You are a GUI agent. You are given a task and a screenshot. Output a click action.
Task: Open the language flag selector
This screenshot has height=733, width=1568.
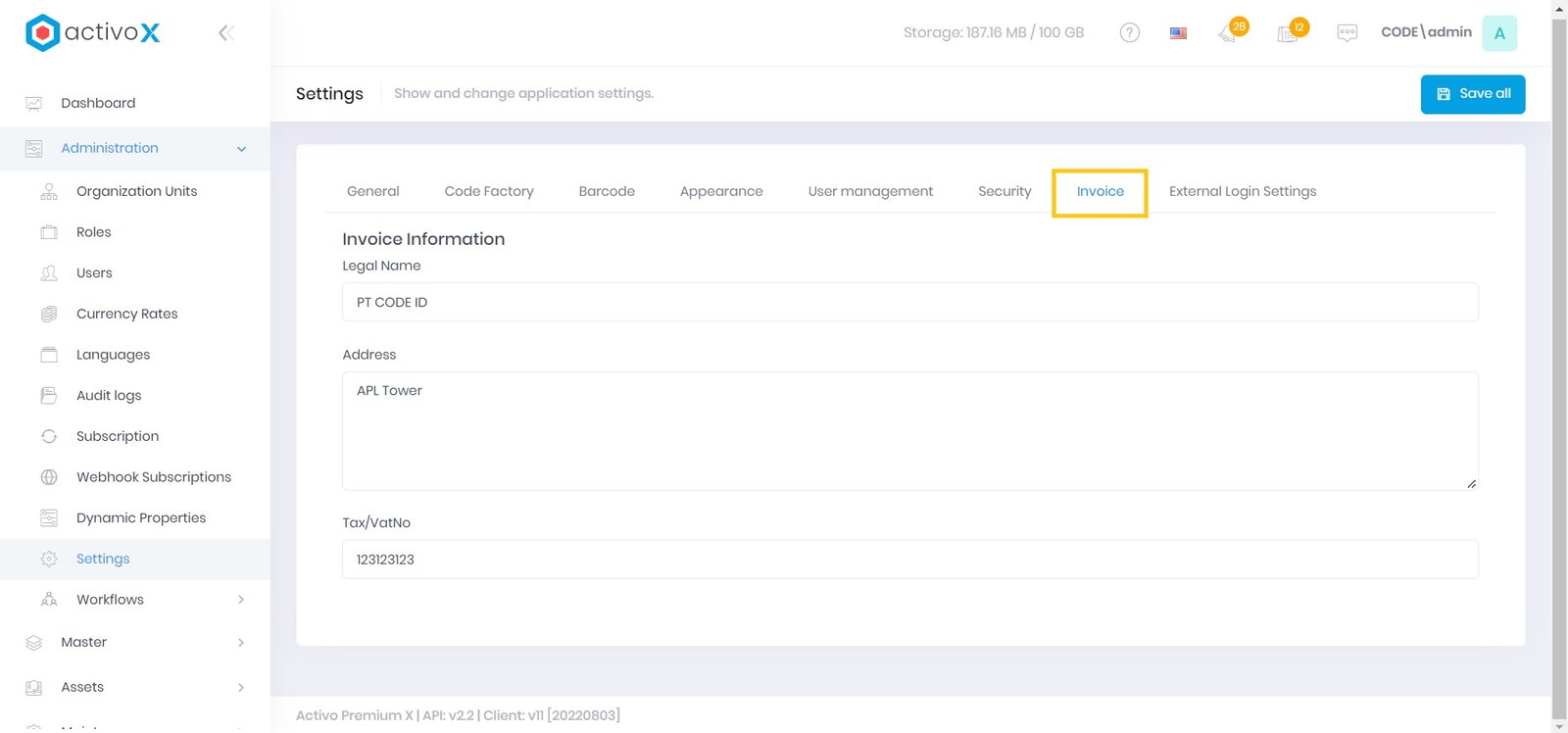tap(1178, 33)
